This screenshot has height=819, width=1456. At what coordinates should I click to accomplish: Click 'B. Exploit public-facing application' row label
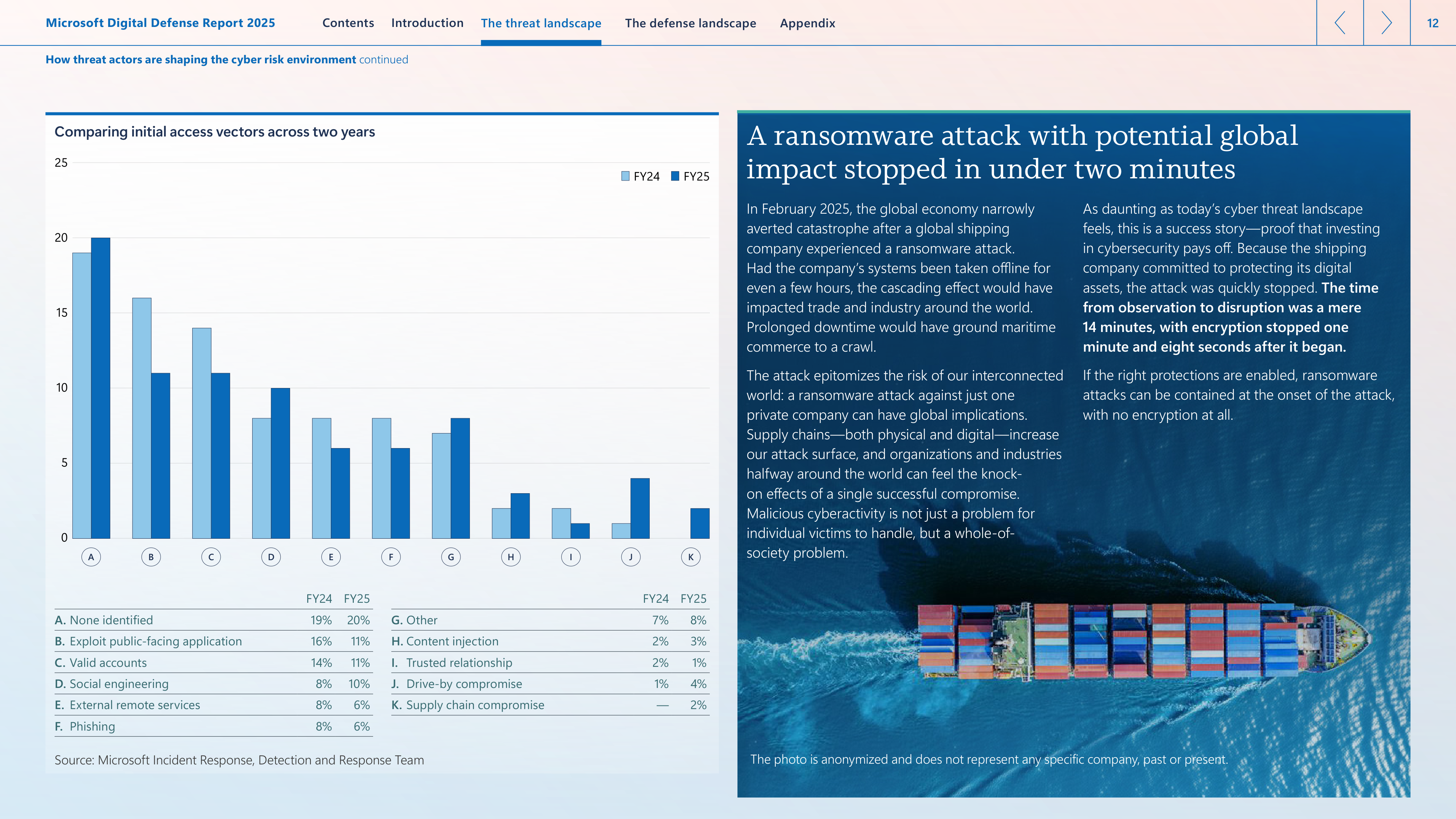[x=148, y=641]
